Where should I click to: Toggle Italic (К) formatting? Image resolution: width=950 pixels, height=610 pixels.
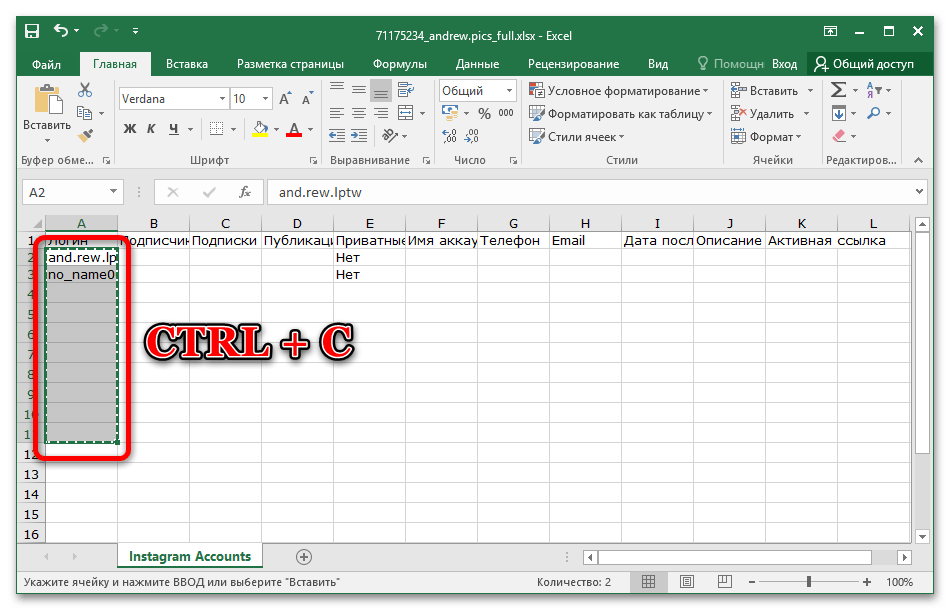(152, 129)
